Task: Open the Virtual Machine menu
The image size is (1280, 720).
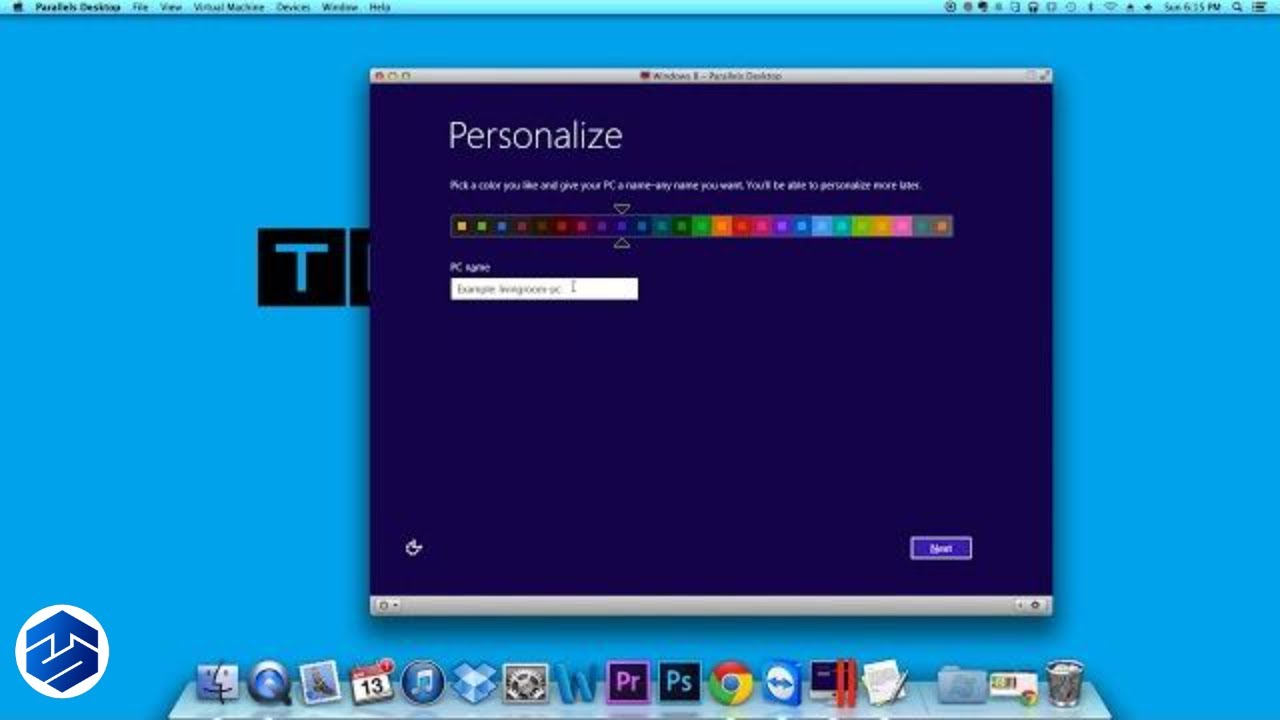Action: (x=230, y=7)
